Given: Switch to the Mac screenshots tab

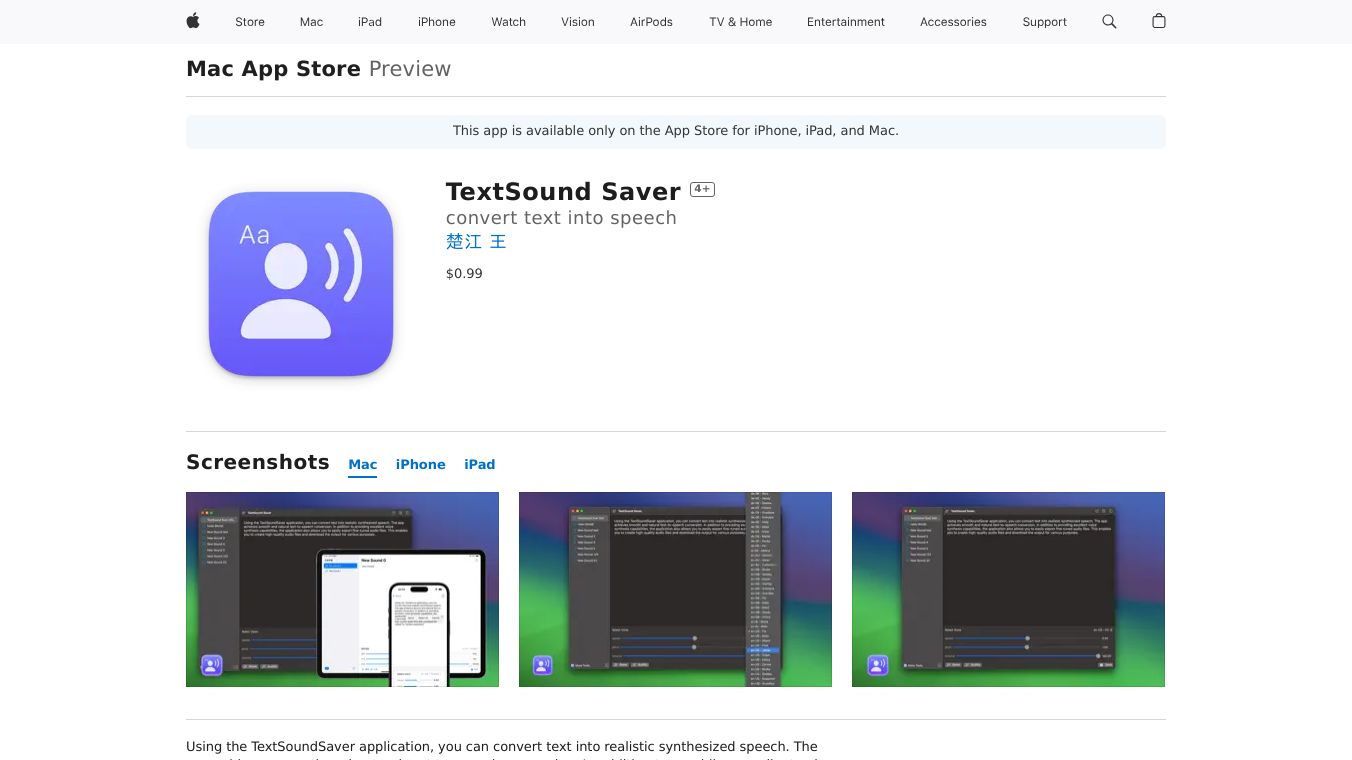Looking at the screenshot, I should [x=363, y=465].
